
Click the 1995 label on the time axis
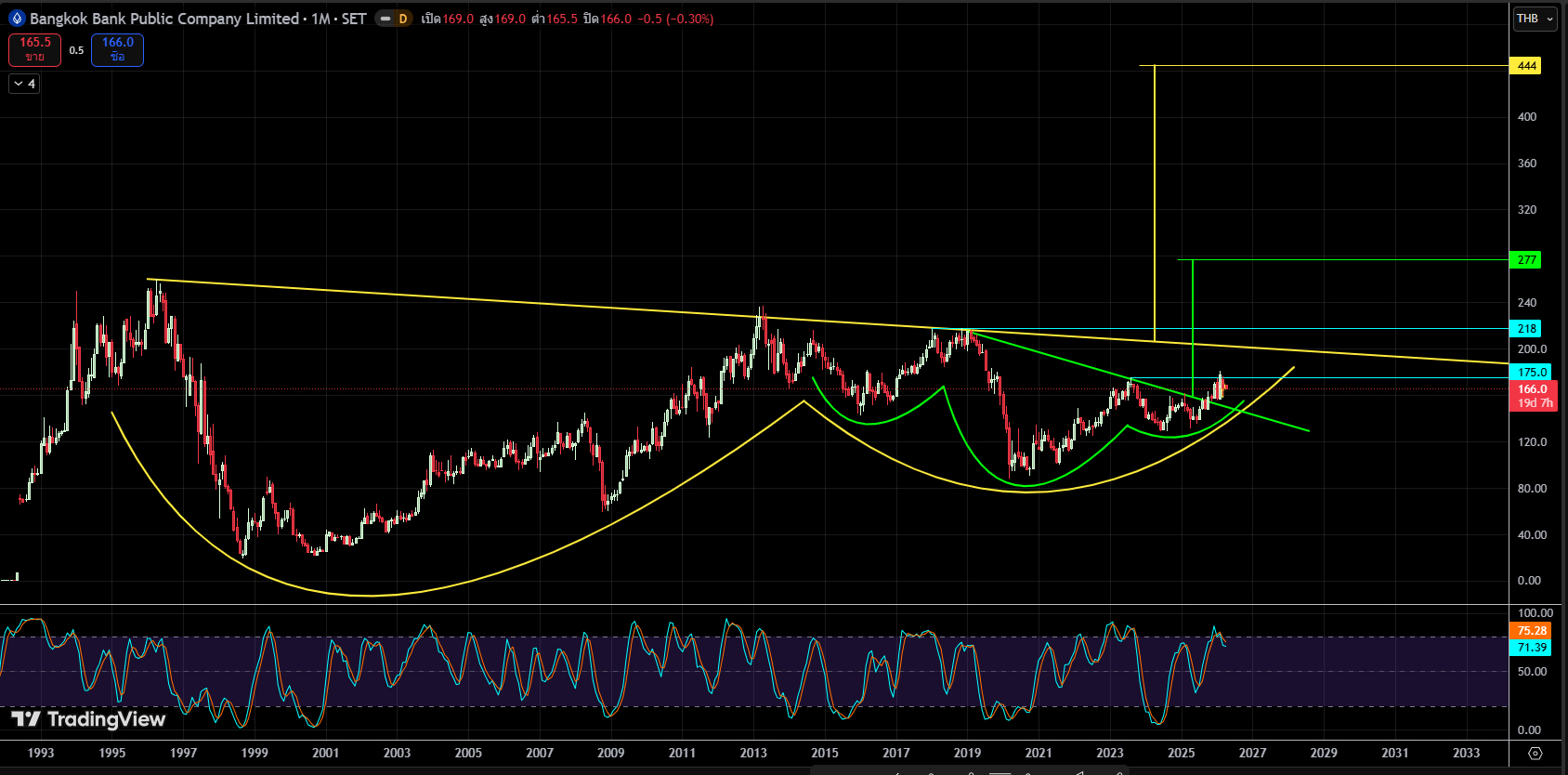click(x=112, y=753)
